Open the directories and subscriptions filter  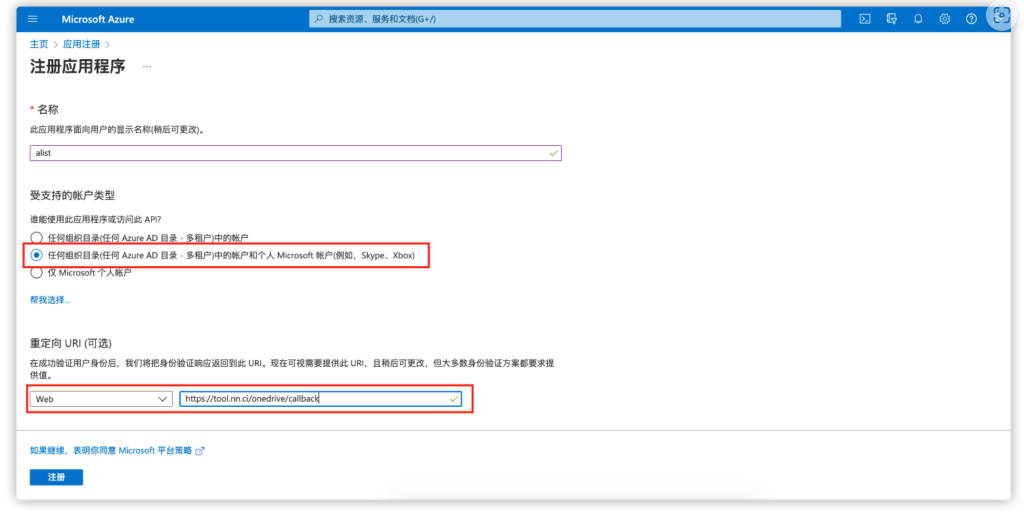[891, 19]
